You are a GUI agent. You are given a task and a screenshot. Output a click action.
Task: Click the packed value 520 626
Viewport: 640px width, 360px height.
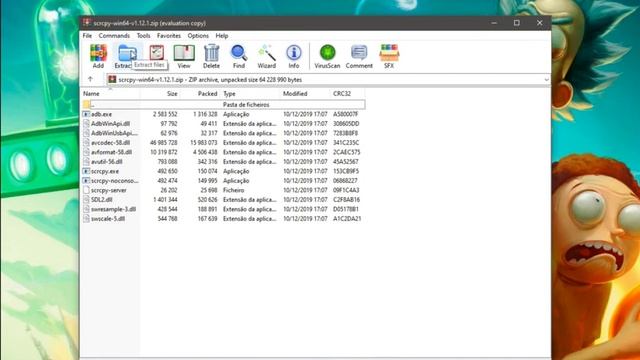coord(206,200)
